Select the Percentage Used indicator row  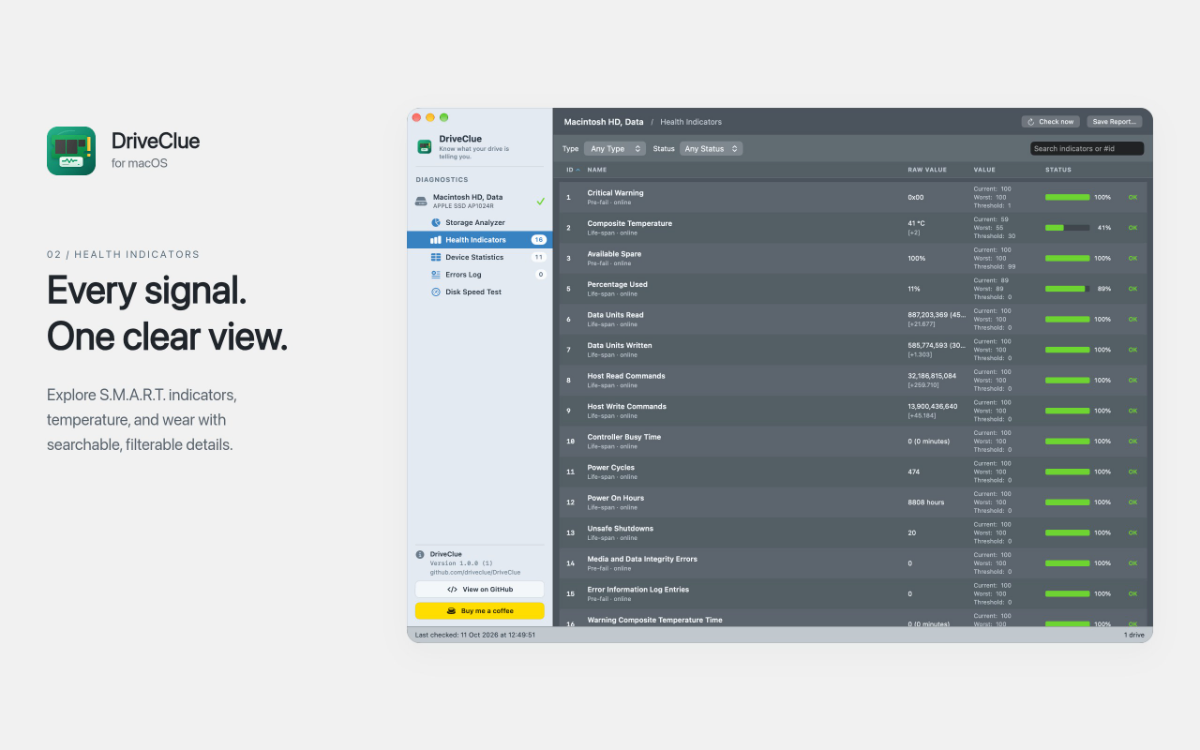click(853, 289)
